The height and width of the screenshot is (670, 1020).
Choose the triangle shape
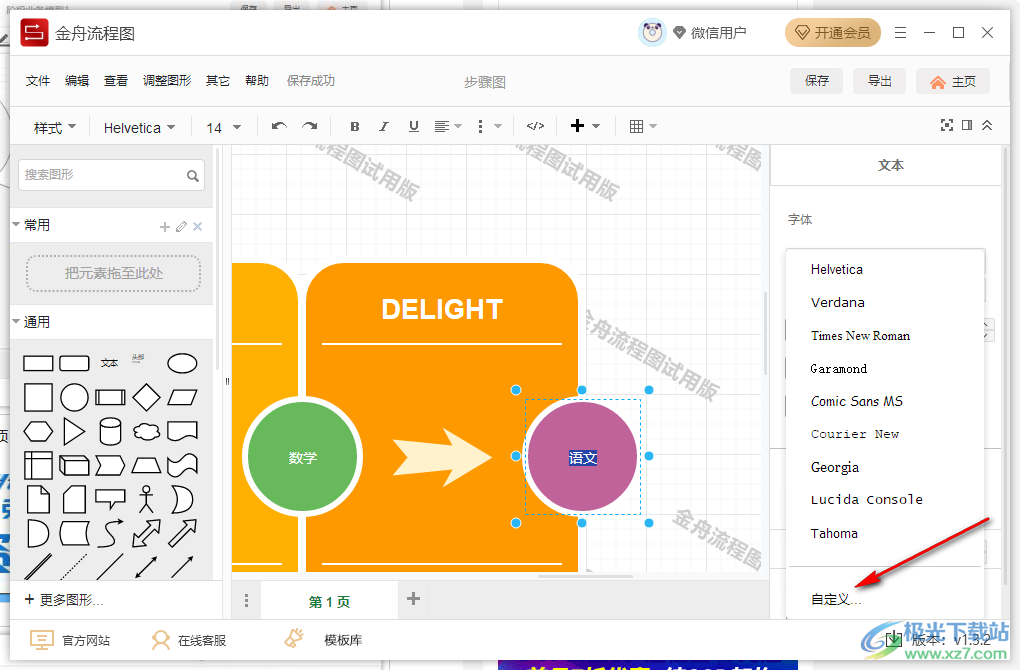pos(74,431)
